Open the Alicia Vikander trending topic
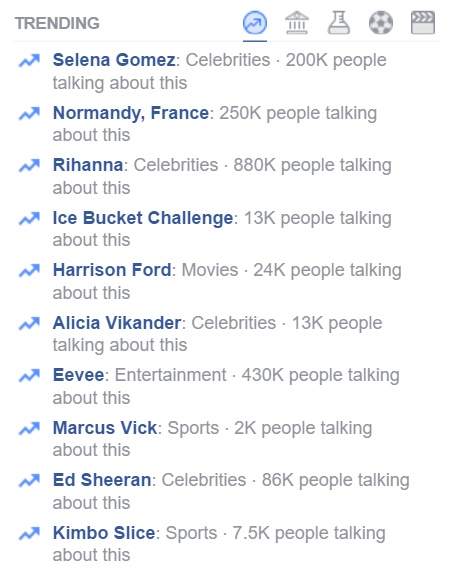The width and height of the screenshot is (449, 570). click(117, 323)
